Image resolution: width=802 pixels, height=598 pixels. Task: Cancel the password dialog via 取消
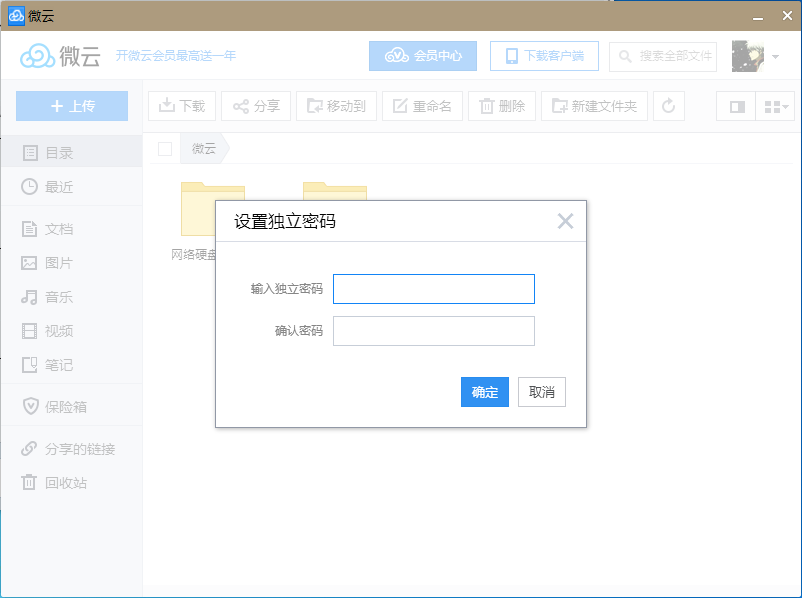pyautogui.click(x=541, y=392)
